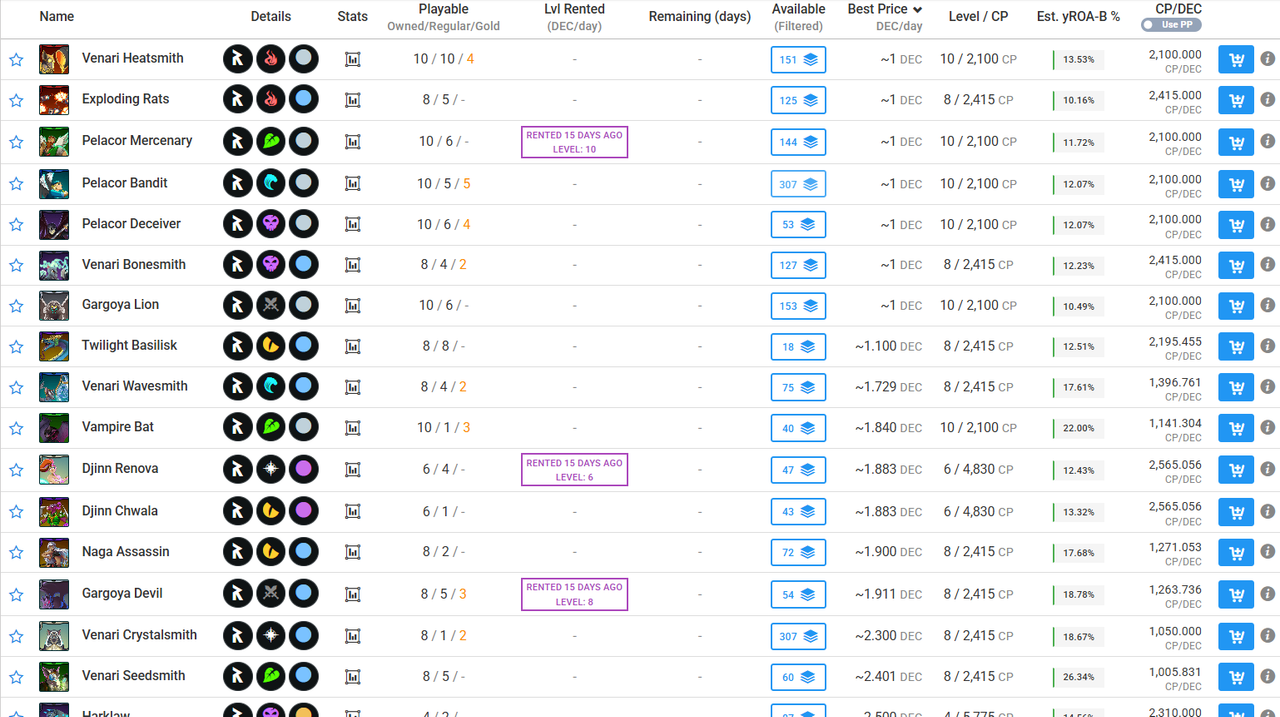The image size is (1280, 717).
Task: Click the dragon icon for Twilight Basilisk
Action: pyautogui.click(x=271, y=347)
